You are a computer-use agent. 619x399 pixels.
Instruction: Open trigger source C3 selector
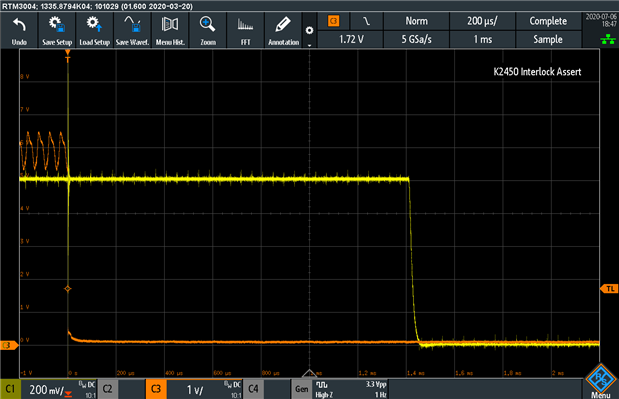tap(334, 21)
